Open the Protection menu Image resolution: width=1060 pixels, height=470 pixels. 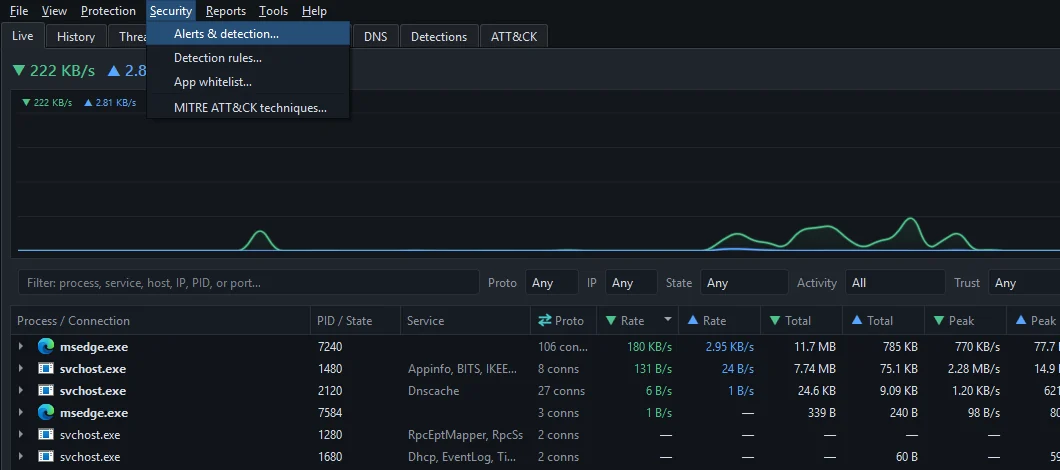pos(108,11)
